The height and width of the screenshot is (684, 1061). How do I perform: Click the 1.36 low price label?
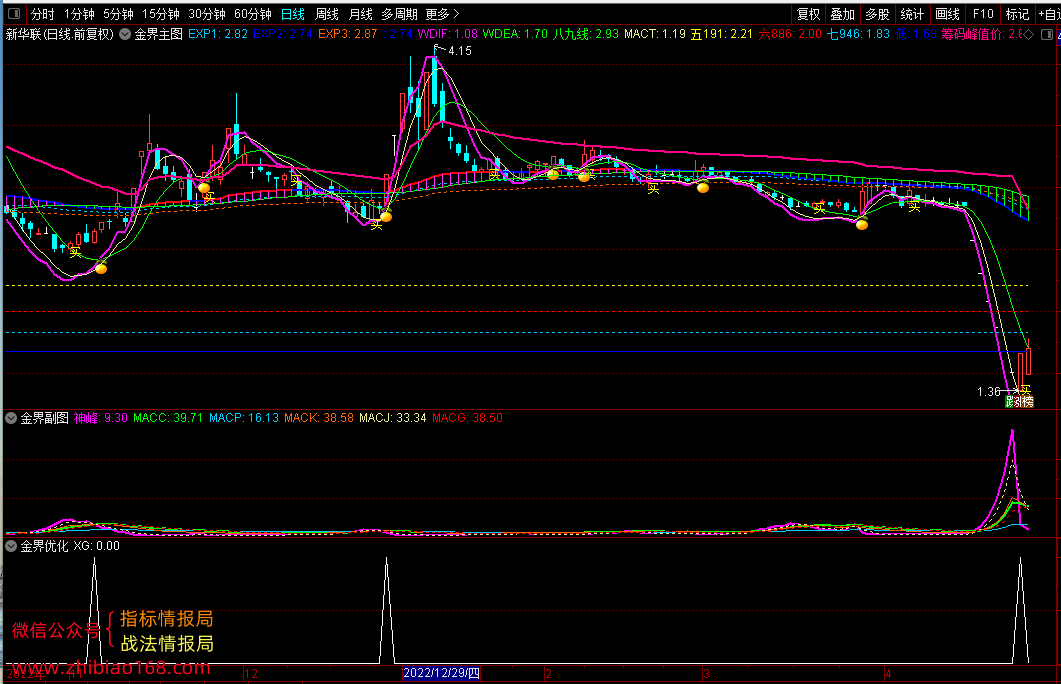[989, 392]
